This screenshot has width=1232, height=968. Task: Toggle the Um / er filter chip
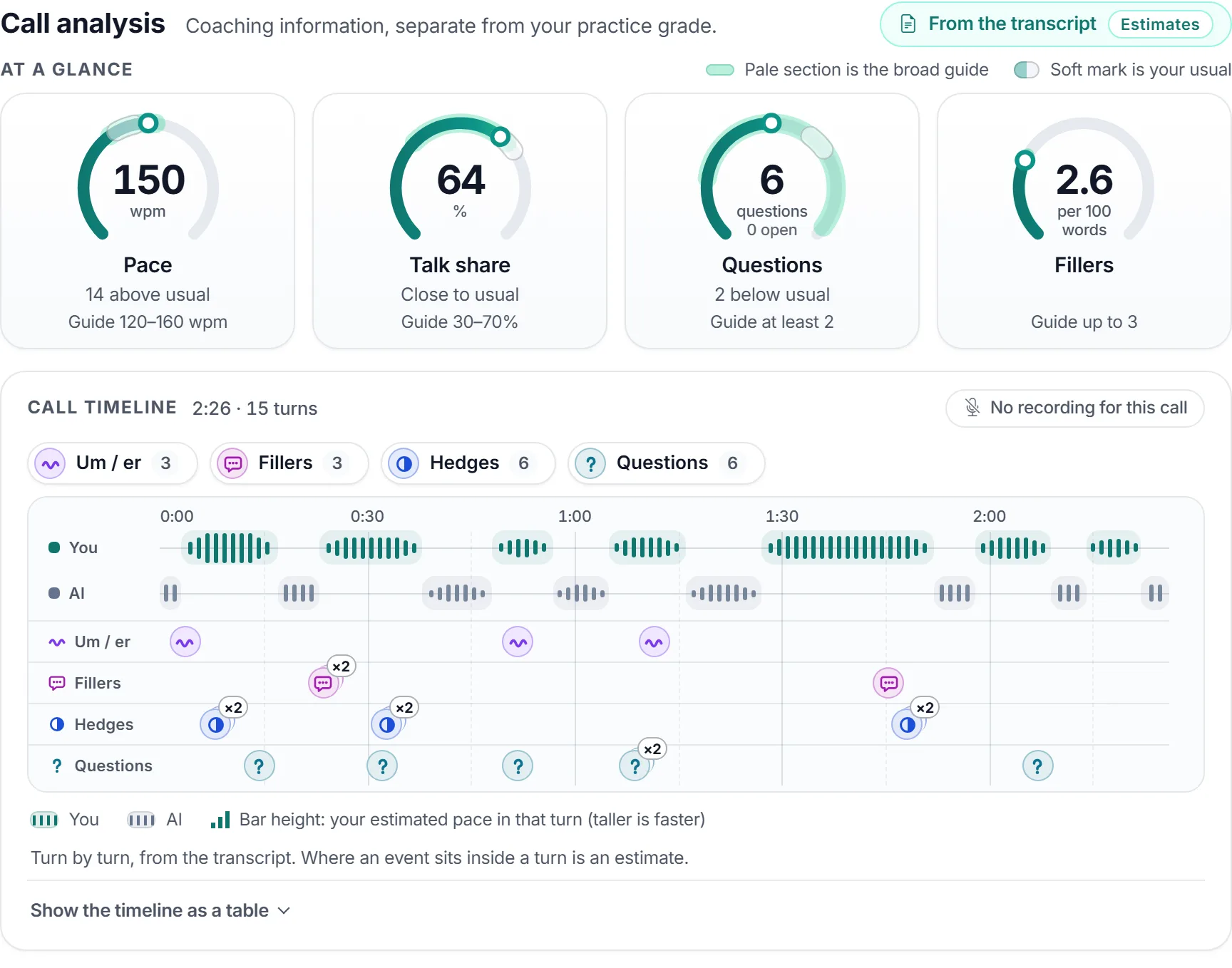(x=113, y=463)
